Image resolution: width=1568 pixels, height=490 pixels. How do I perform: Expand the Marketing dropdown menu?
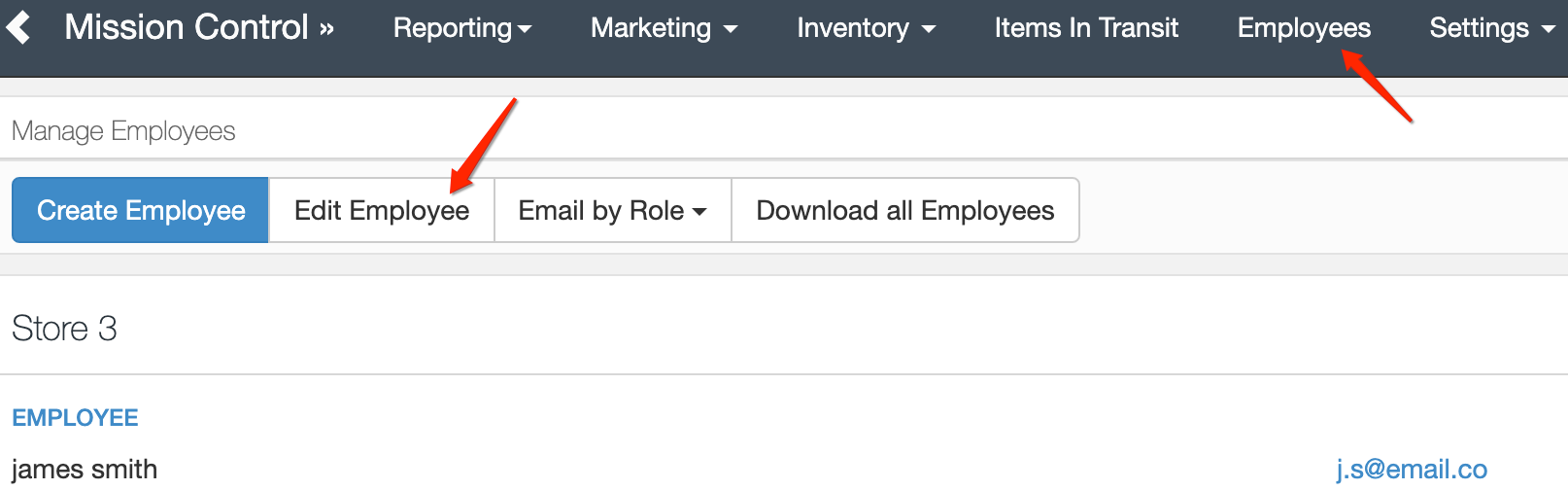pyautogui.click(x=665, y=28)
